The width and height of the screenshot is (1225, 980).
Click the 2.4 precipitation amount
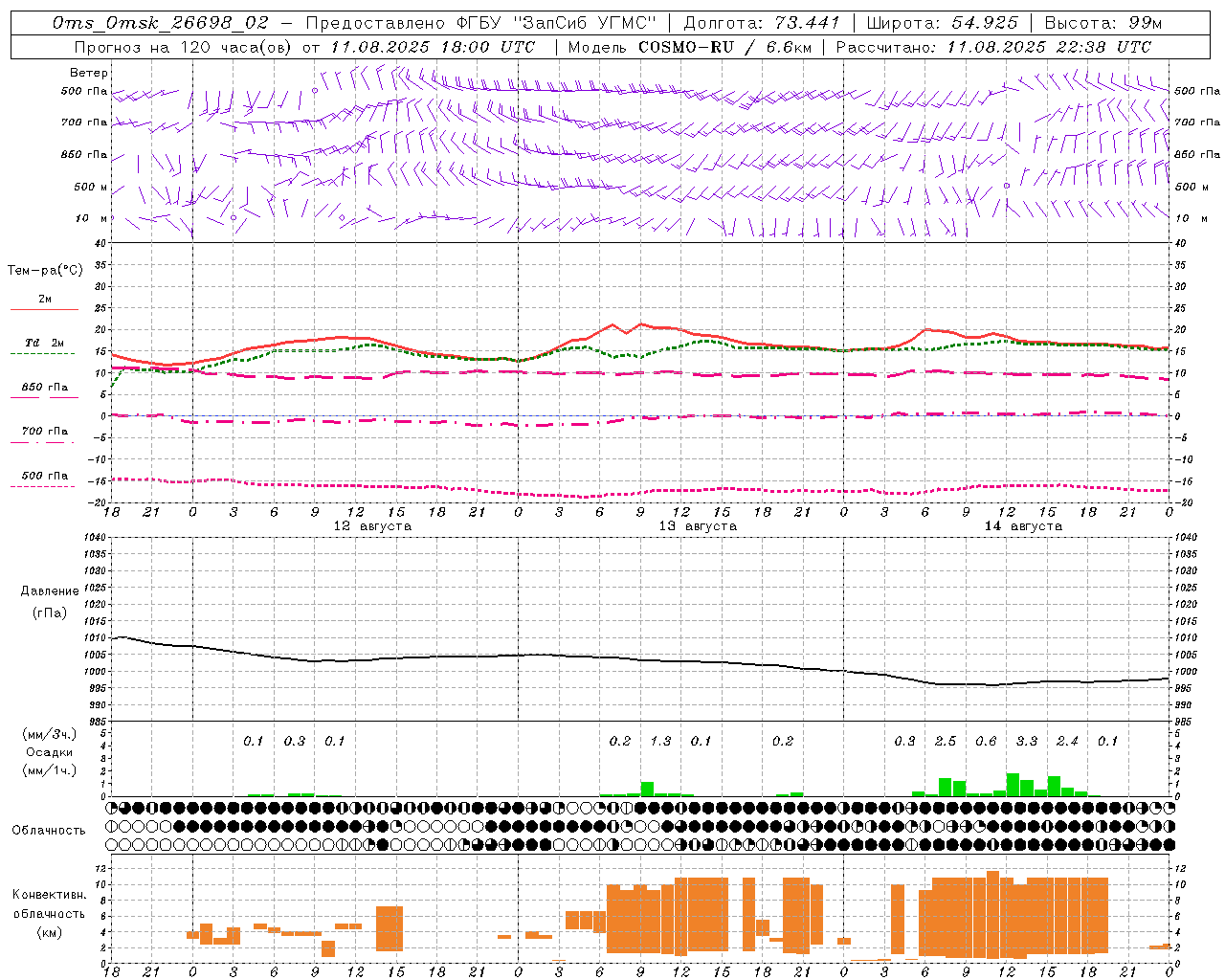(1067, 742)
